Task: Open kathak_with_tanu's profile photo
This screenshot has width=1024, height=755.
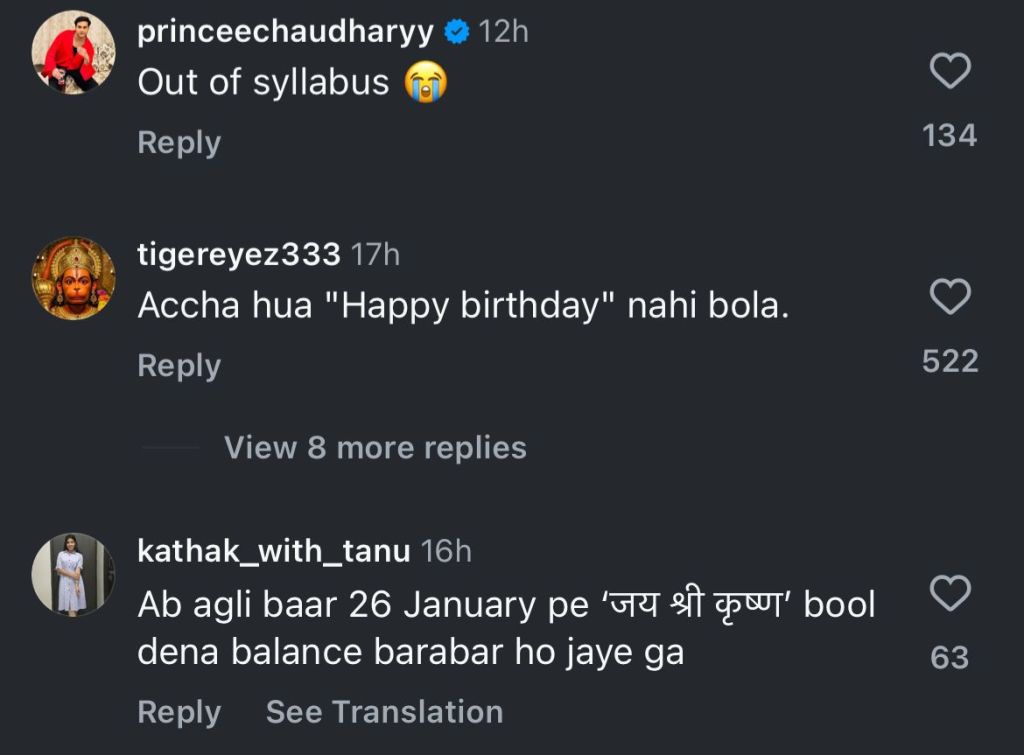Action: (x=73, y=574)
